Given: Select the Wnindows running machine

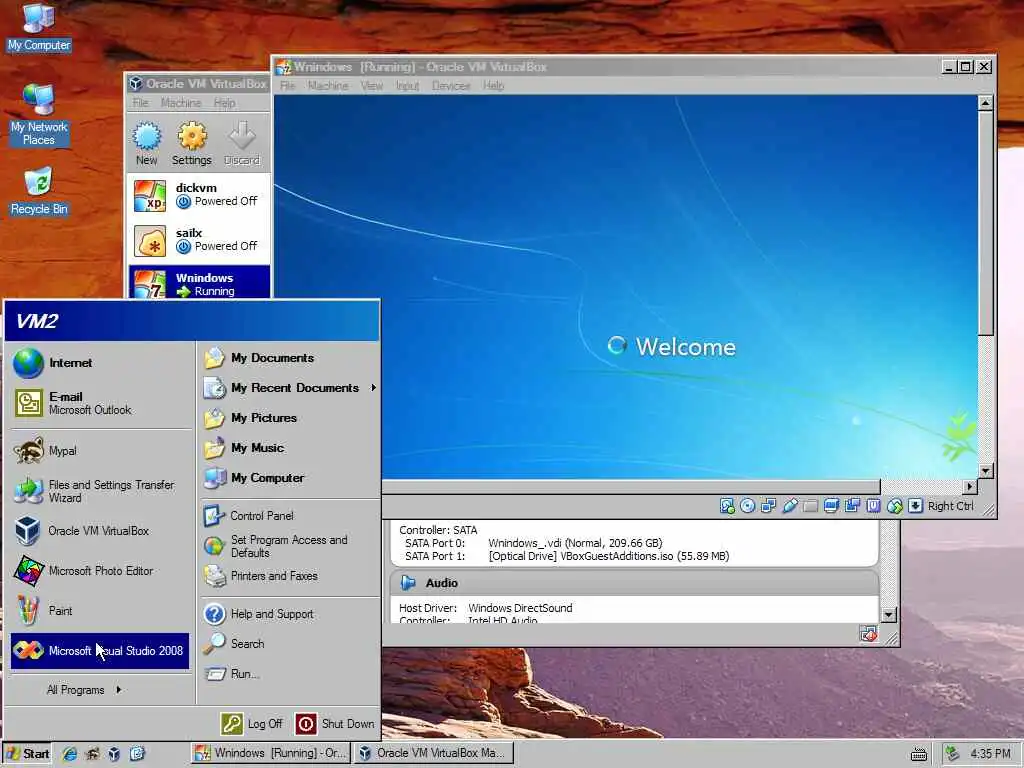Looking at the screenshot, I should click(200, 282).
